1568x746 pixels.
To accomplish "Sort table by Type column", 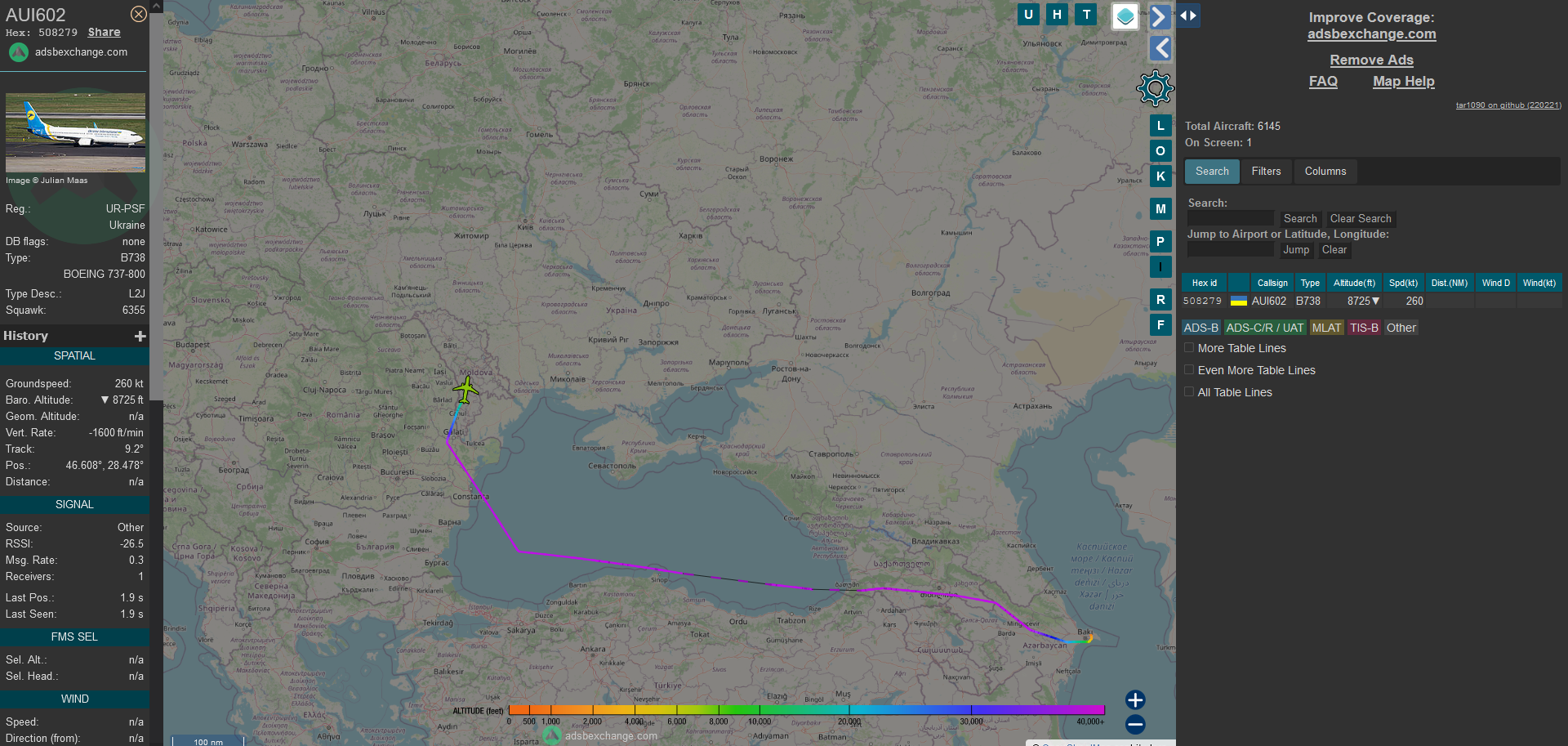I will click(1310, 283).
